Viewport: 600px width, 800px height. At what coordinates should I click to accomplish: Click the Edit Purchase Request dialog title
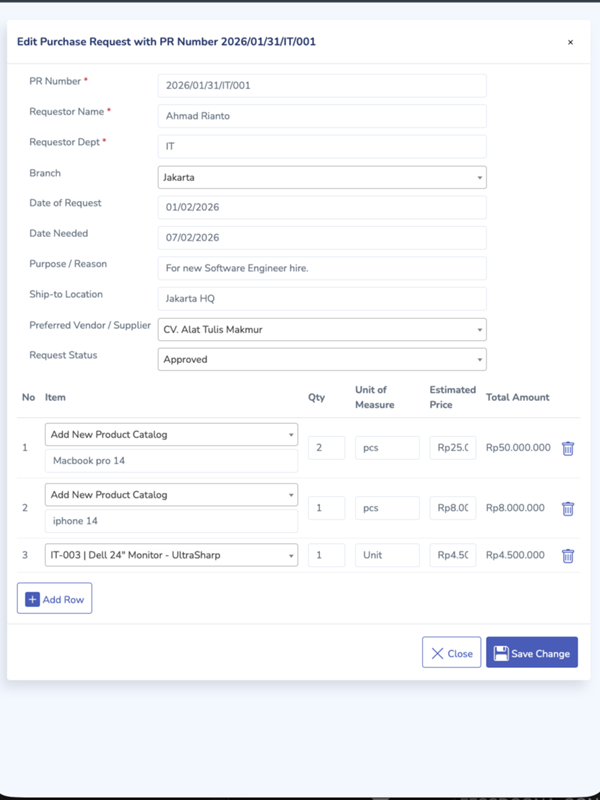pyautogui.click(x=166, y=42)
